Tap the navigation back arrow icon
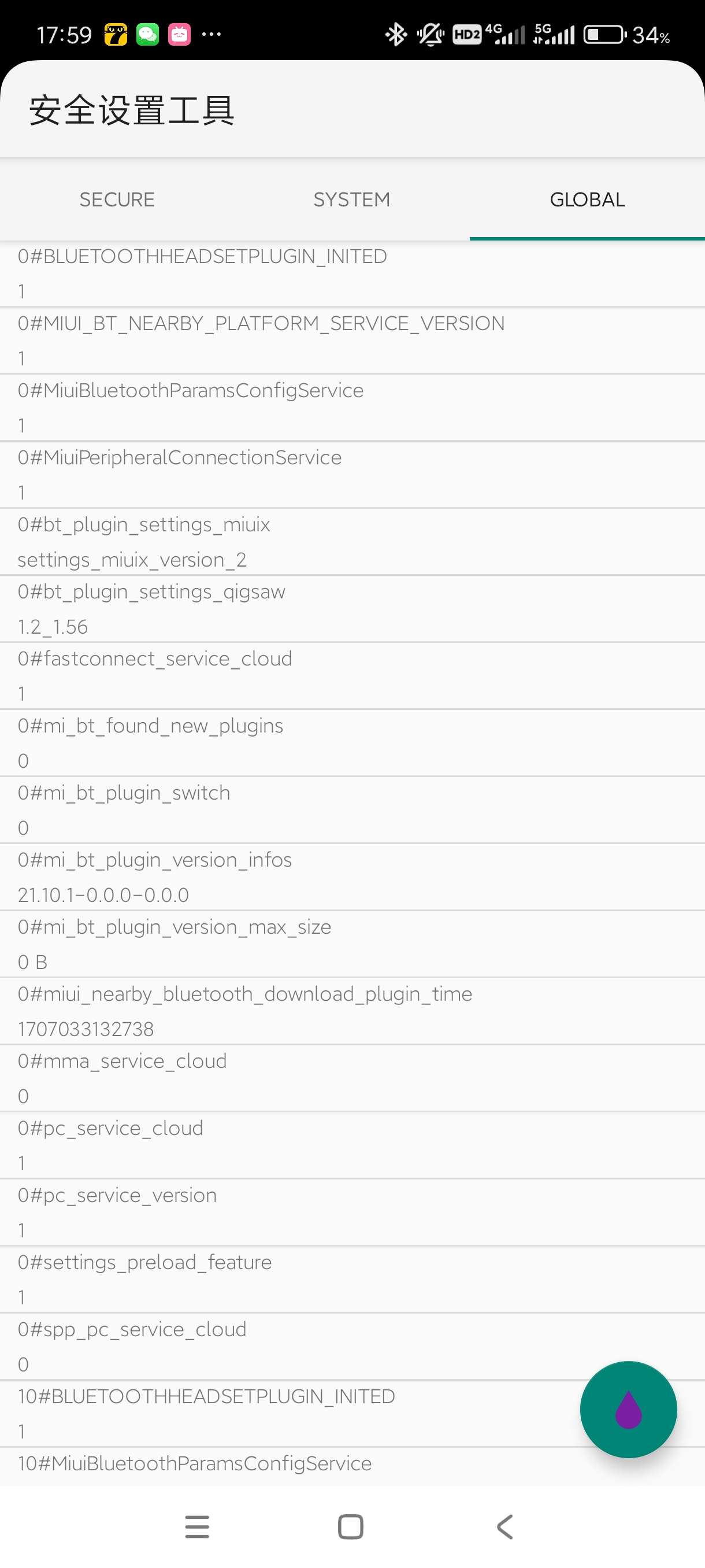705x1568 pixels. (x=505, y=1526)
